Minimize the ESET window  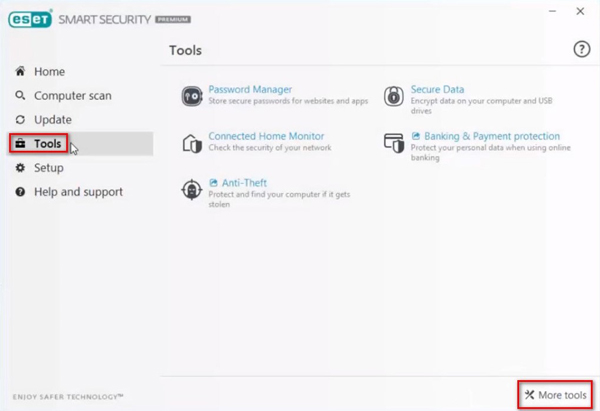point(552,11)
